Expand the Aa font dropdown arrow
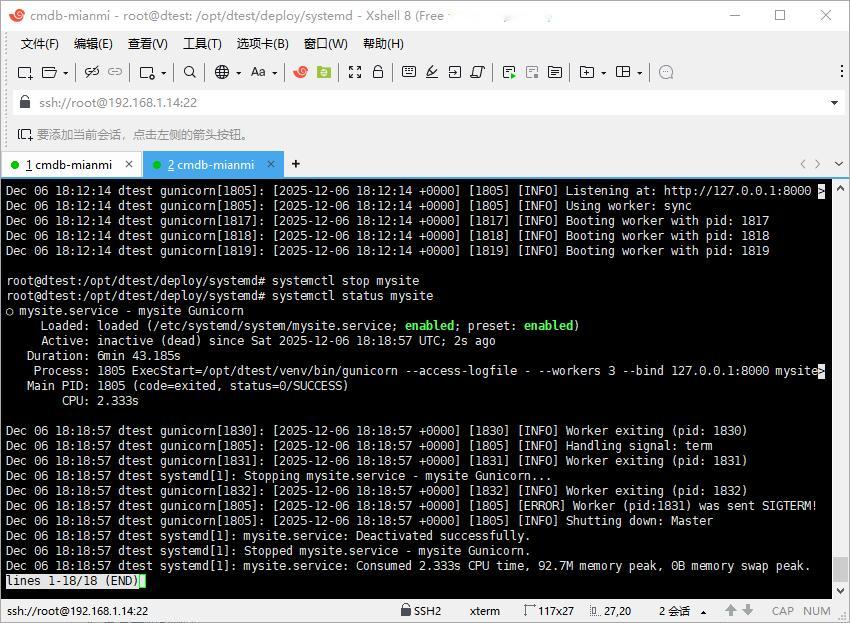The height and width of the screenshot is (623, 850). [275, 73]
